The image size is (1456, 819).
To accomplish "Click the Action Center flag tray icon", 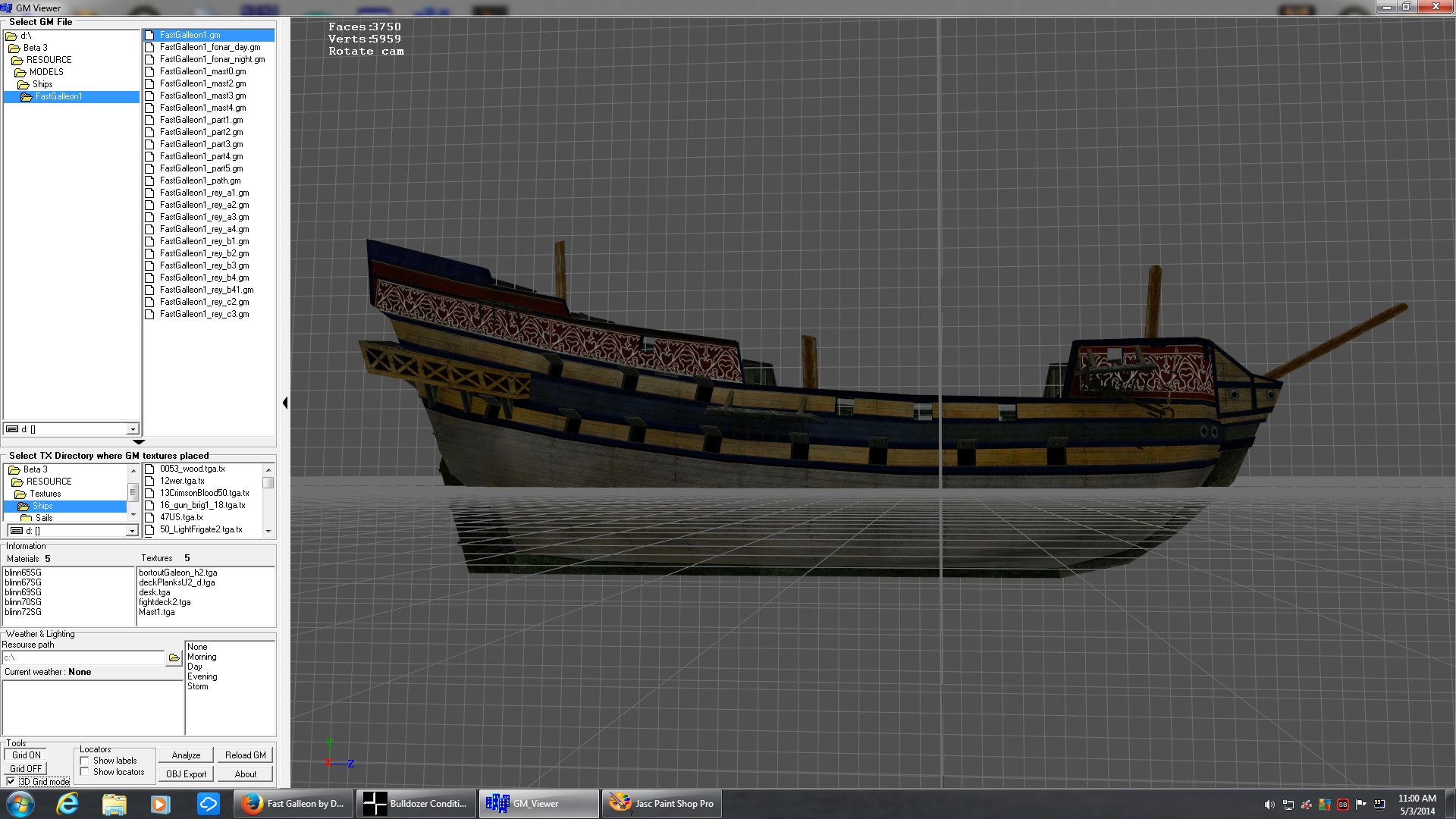I will [1360, 805].
